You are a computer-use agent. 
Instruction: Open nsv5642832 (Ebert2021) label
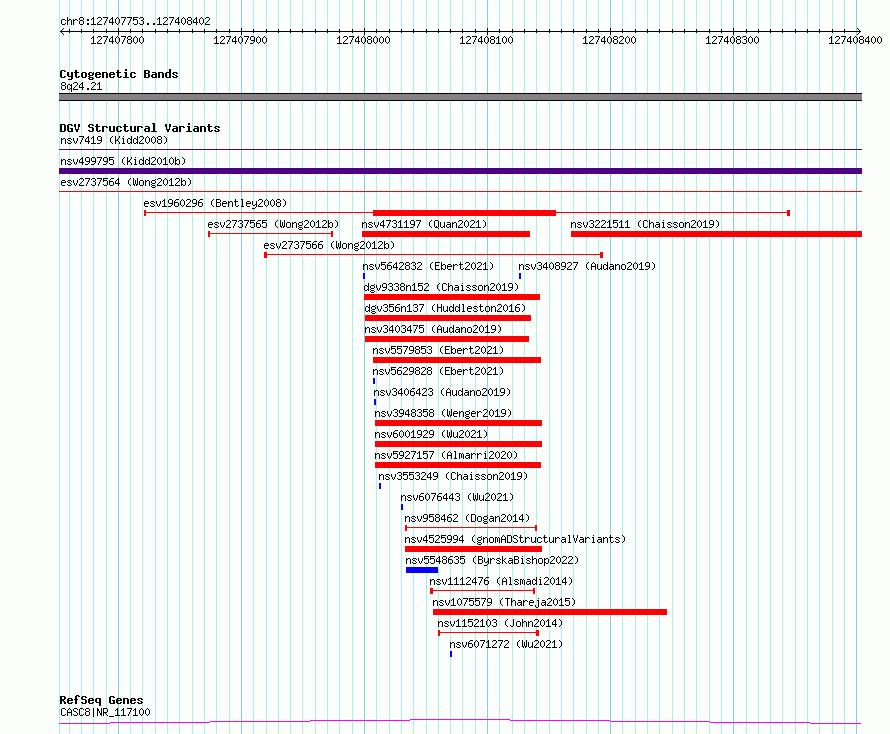428,266
